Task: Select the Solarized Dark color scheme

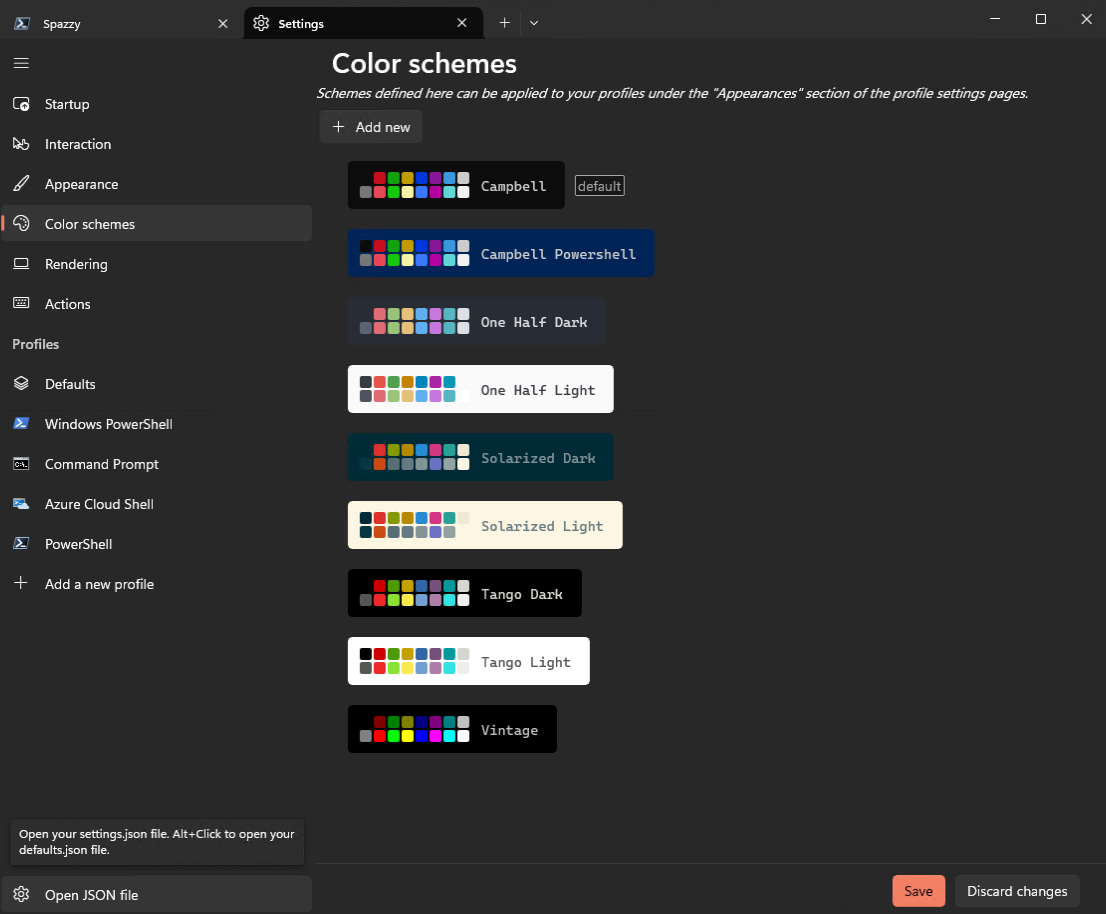Action: coord(480,457)
